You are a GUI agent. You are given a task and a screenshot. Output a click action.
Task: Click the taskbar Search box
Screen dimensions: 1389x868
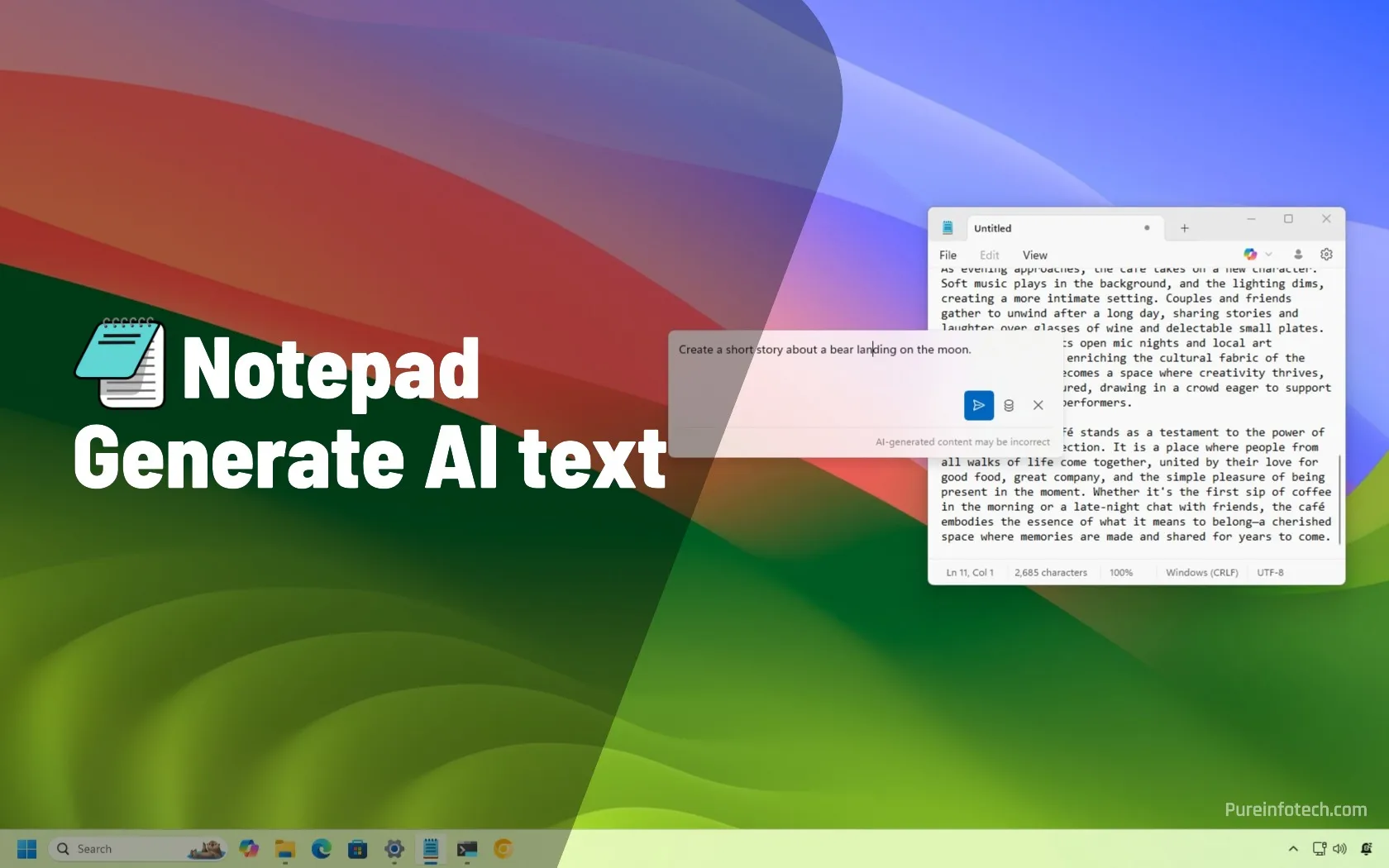pos(137,849)
